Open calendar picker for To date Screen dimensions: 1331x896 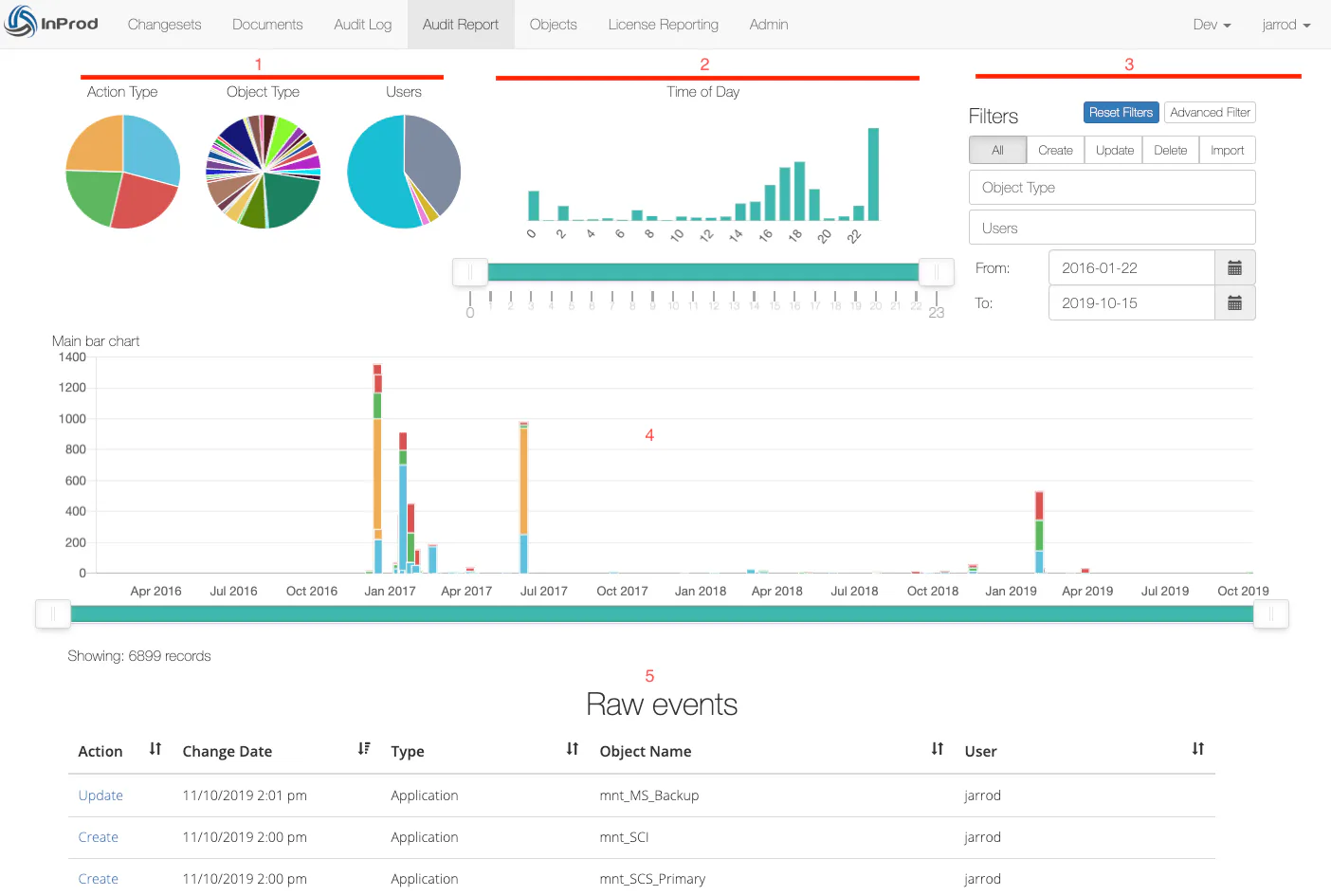[x=1234, y=302]
